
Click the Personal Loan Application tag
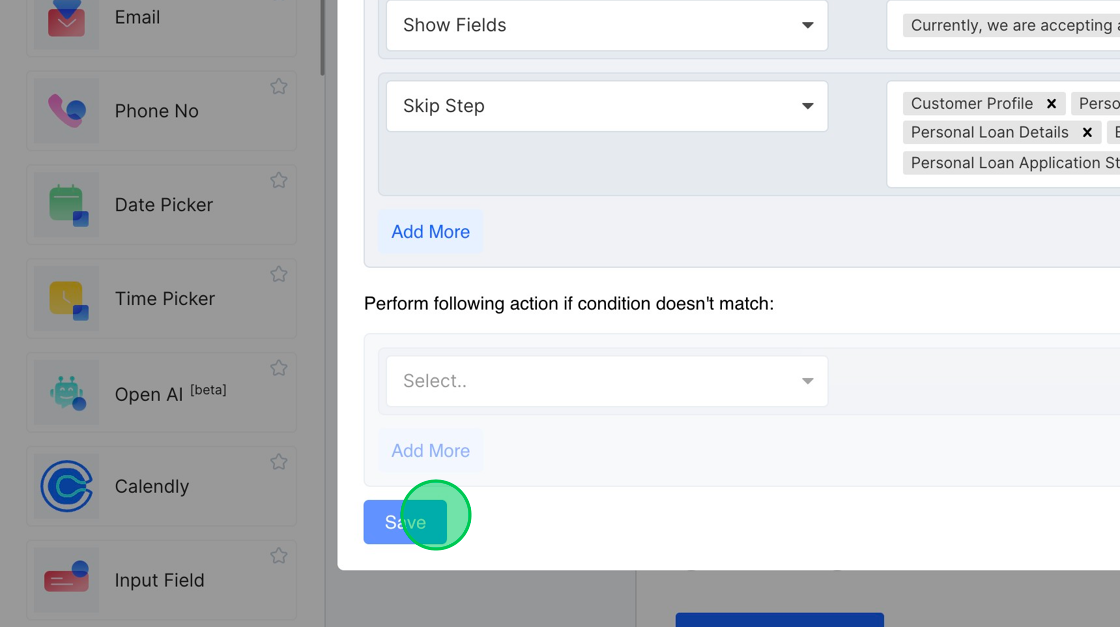tap(1012, 163)
